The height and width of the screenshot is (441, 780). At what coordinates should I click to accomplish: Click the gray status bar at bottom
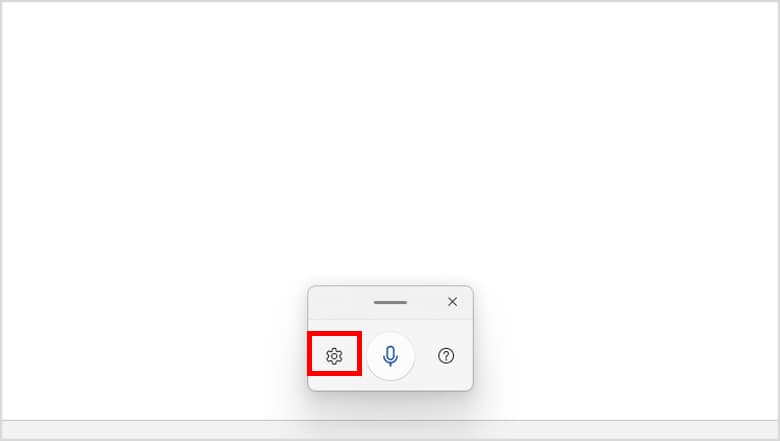(x=390, y=429)
